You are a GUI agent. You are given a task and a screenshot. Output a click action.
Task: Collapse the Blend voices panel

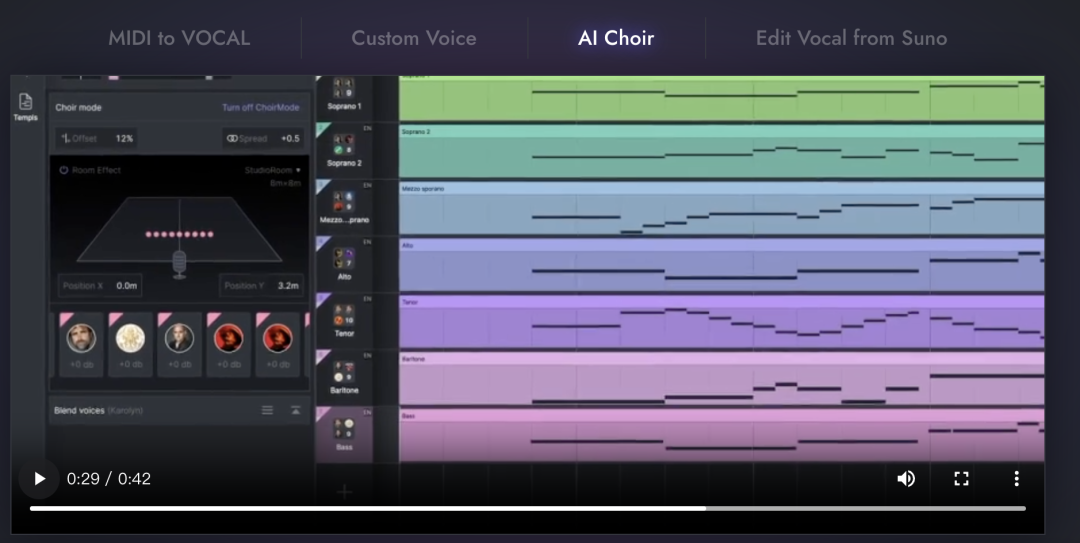[x=295, y=410]
